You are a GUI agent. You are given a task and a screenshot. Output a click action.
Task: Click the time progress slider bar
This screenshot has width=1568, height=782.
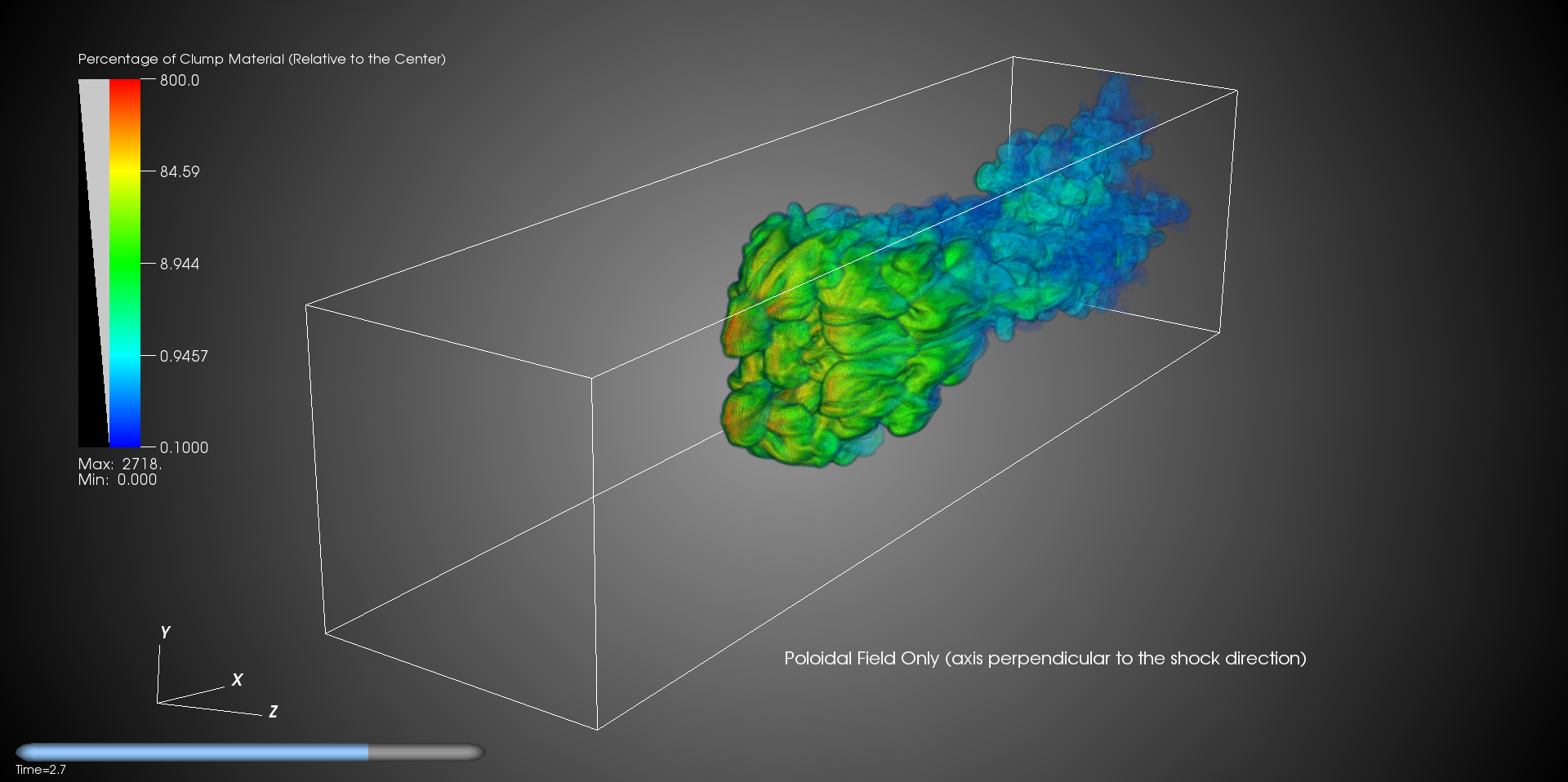(x=250, y=752)
